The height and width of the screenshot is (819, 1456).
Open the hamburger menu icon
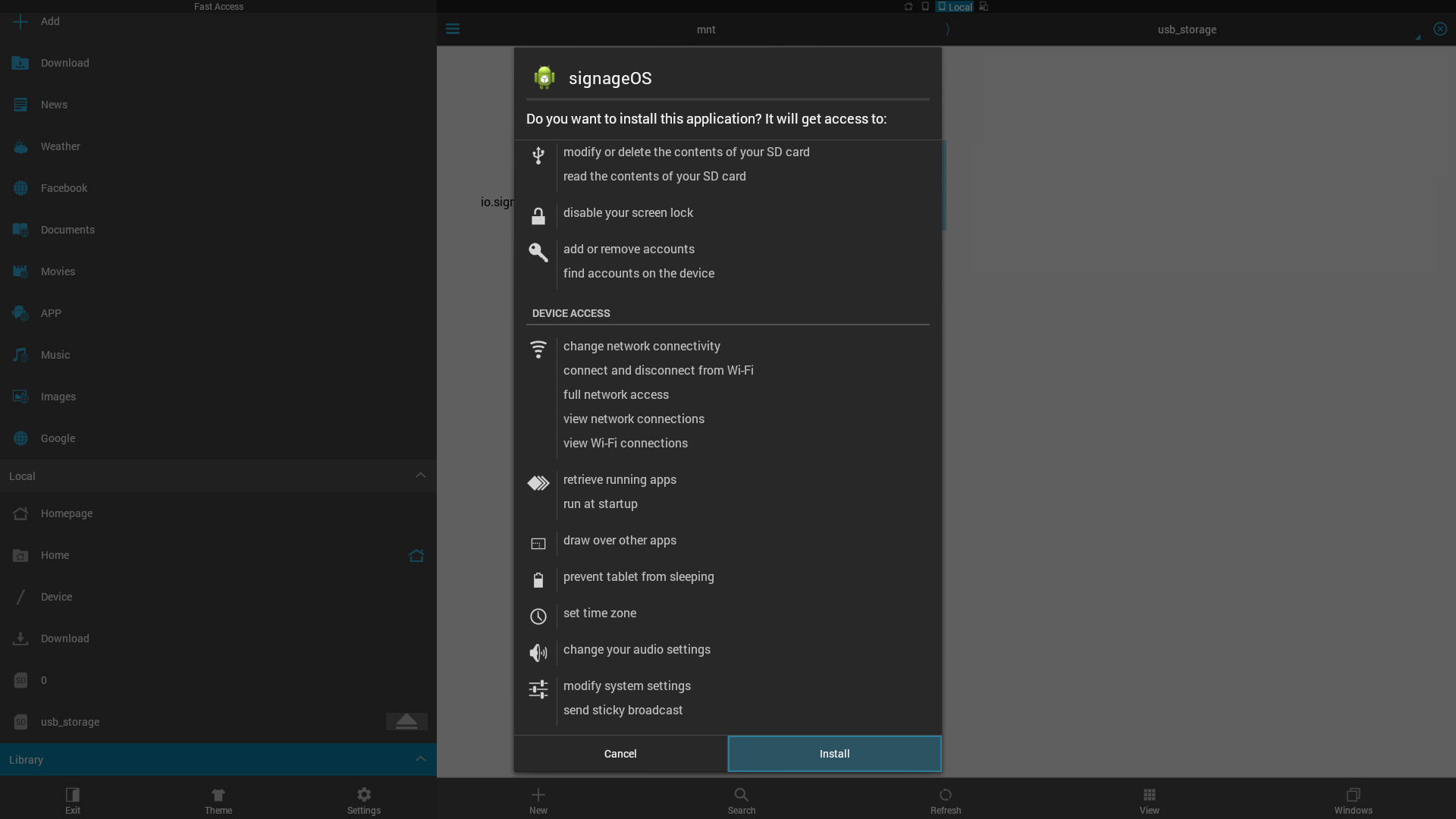point(453,29)
